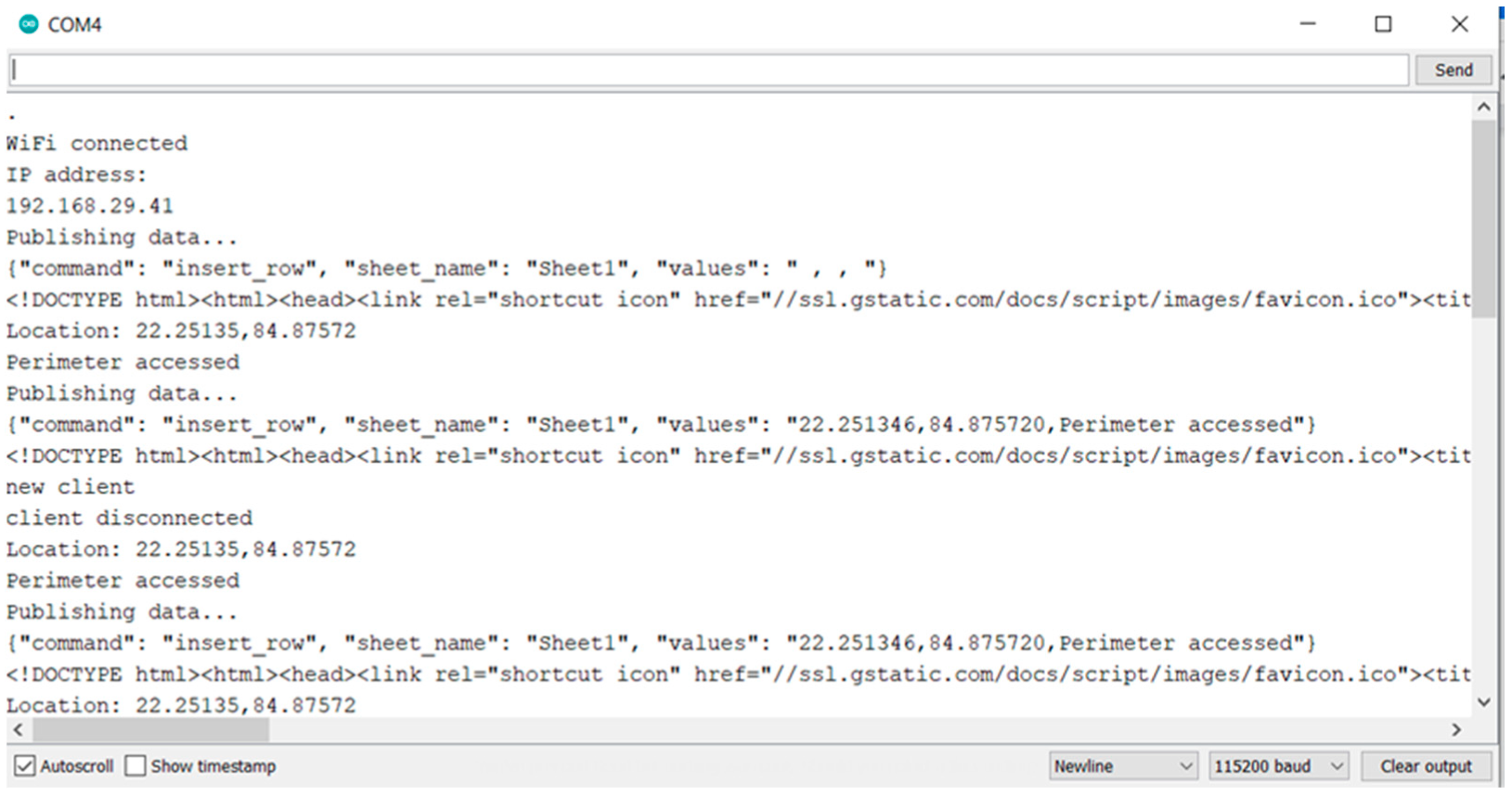
Task: Open the Newline line-ending dropdown
Action: click(1123, 766)
